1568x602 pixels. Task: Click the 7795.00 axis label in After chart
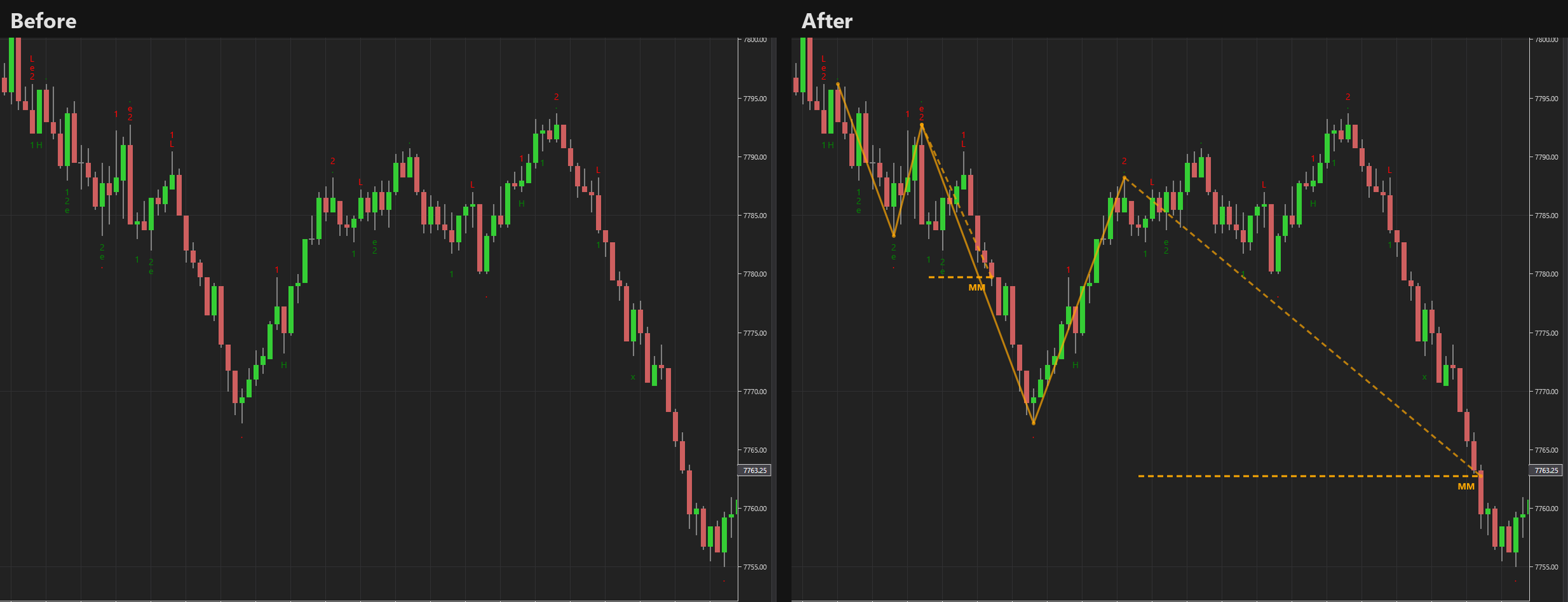(1546, 98)
